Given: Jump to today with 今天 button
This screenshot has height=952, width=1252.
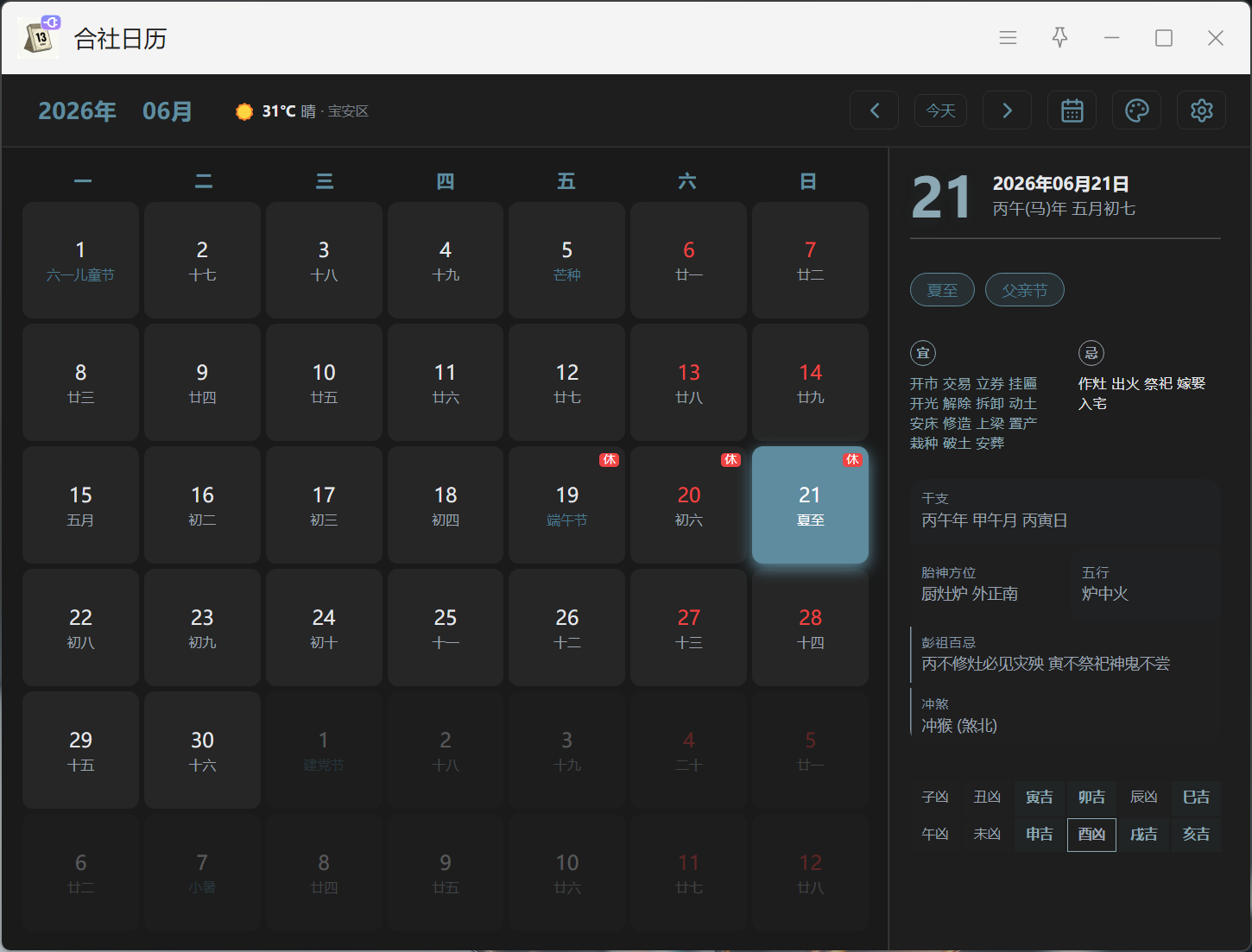Looking at the screenshot, I should 940,110.
